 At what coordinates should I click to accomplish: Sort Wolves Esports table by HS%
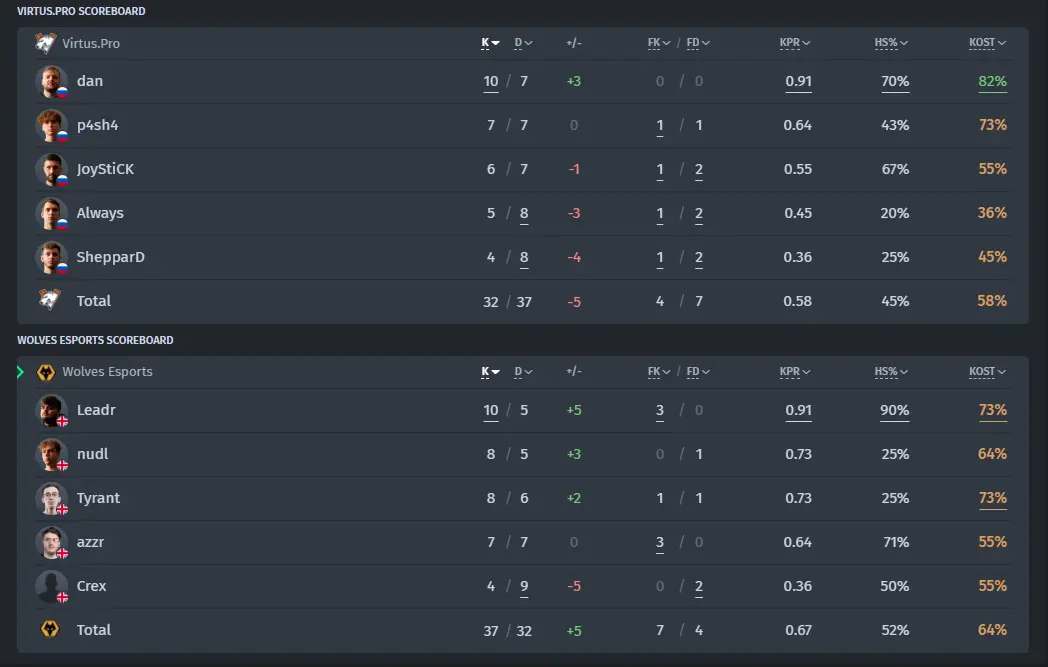(891, 372)
